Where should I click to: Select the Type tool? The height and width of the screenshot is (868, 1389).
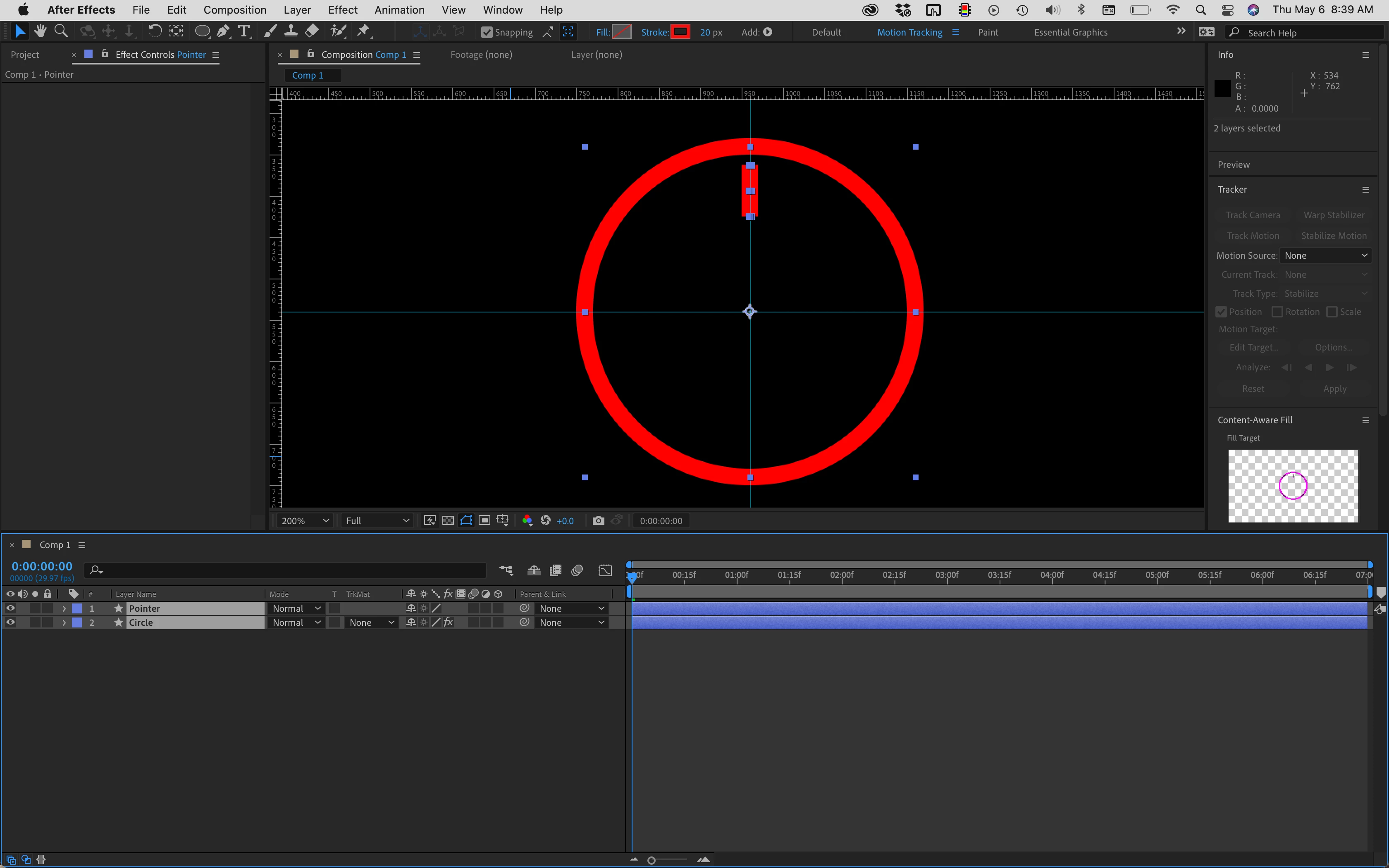[244, 31]
